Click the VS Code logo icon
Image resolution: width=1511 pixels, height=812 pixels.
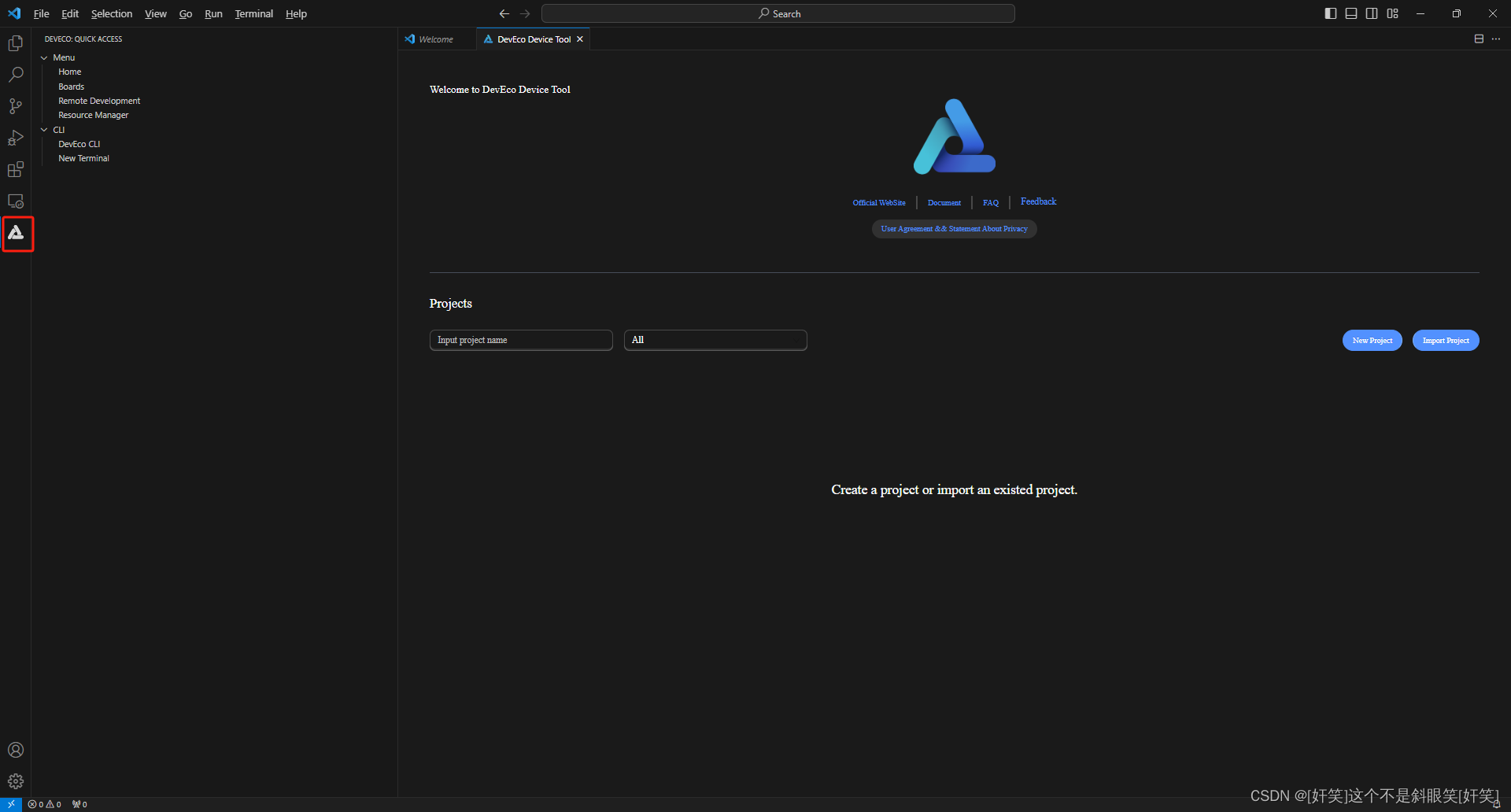tap(14, 13)
